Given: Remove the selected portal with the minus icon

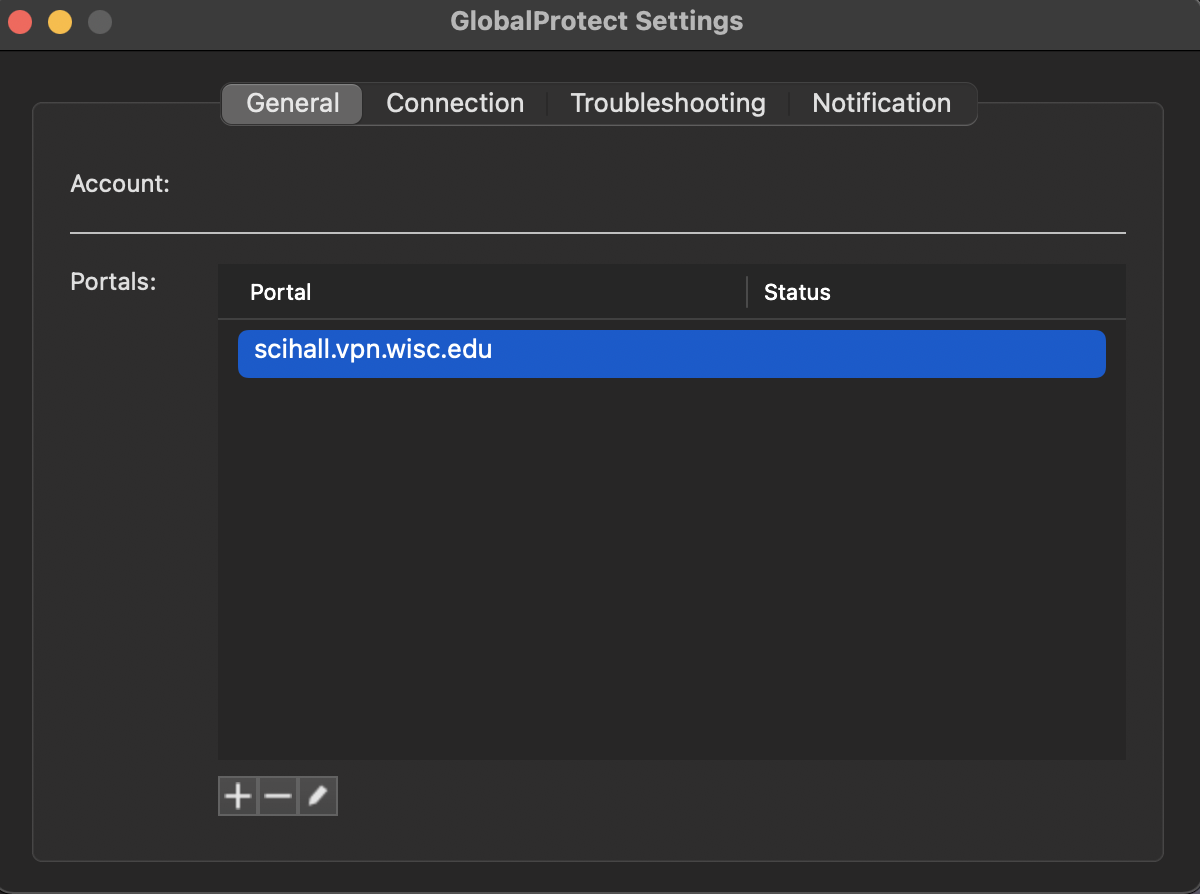Looking at the screenshot, I should coord(278,796).
